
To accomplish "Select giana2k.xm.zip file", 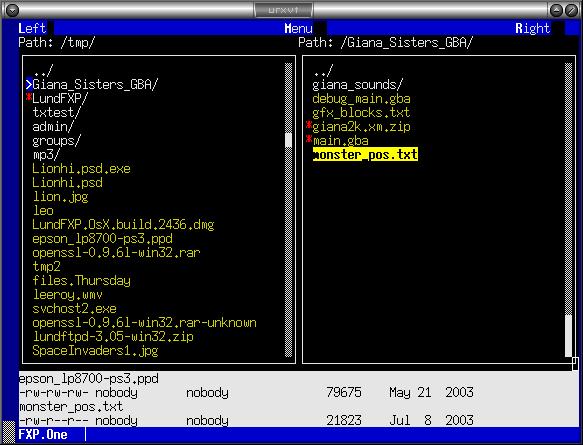I will tap(361, 126).
